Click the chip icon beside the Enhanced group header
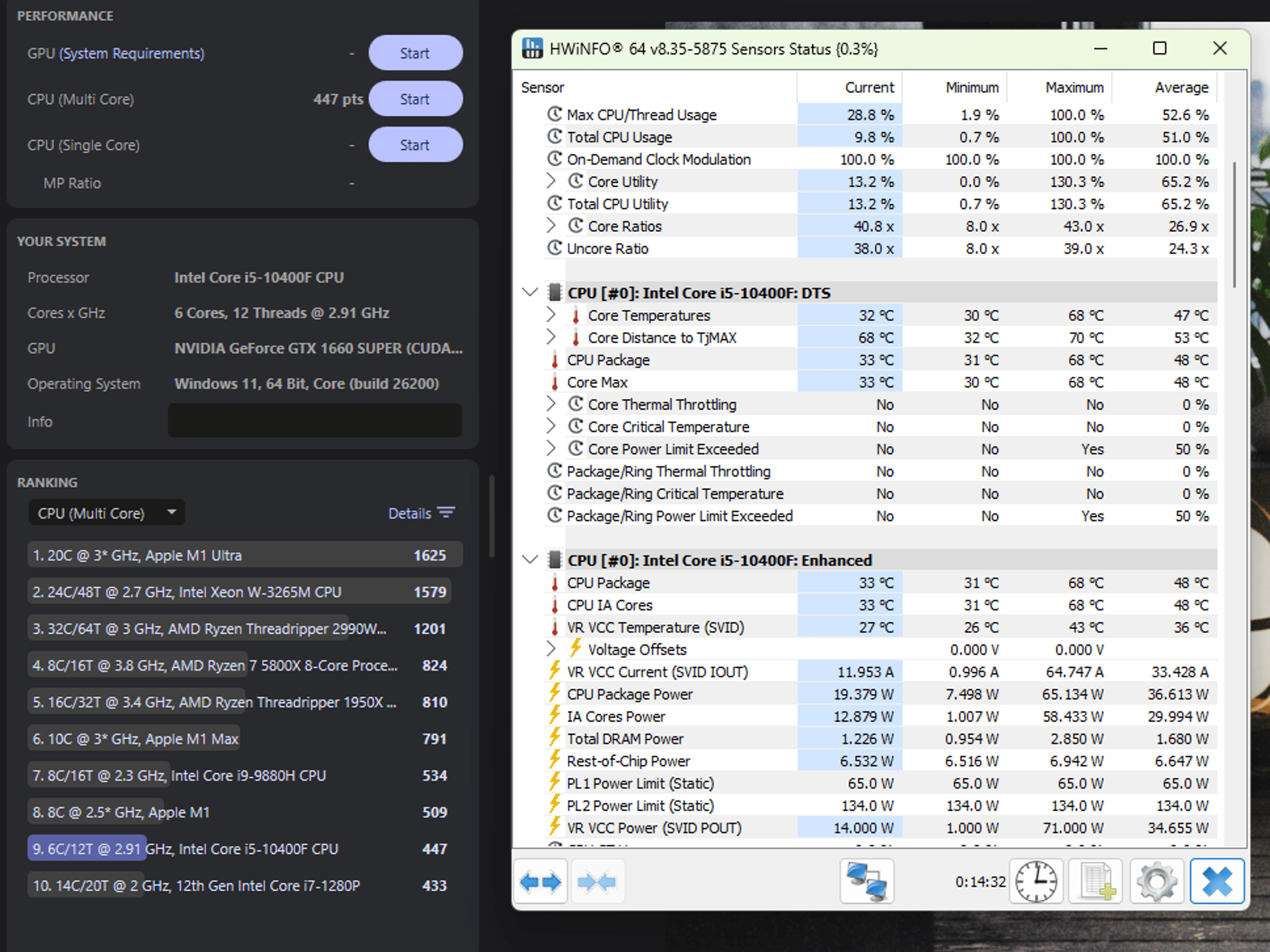1270x952 pixels. pyautogui.click(x=555, y=560)
